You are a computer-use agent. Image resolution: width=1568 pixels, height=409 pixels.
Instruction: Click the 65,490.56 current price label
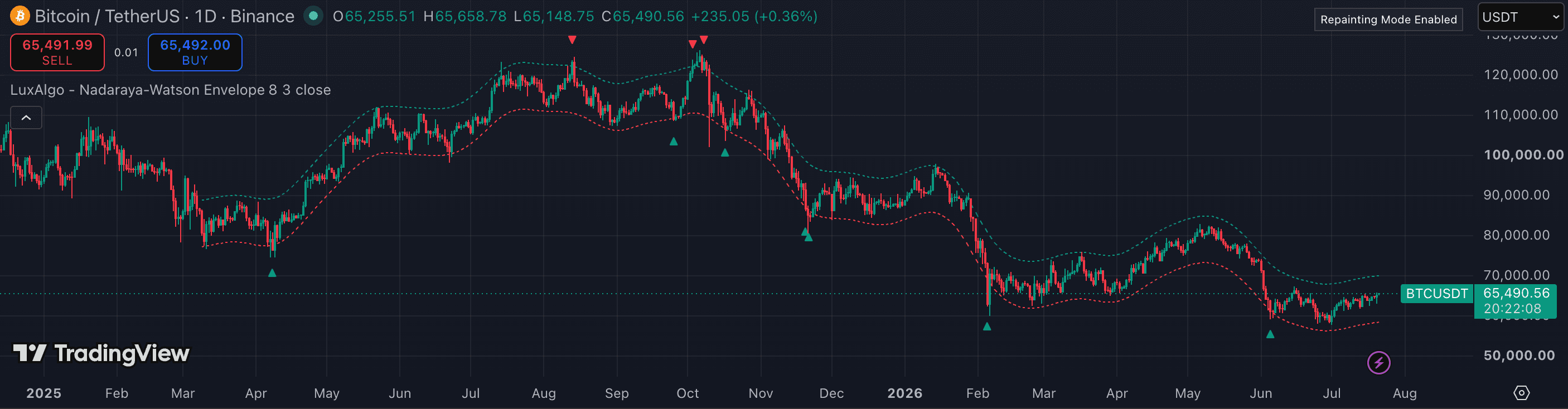(x=1516, y=293)
